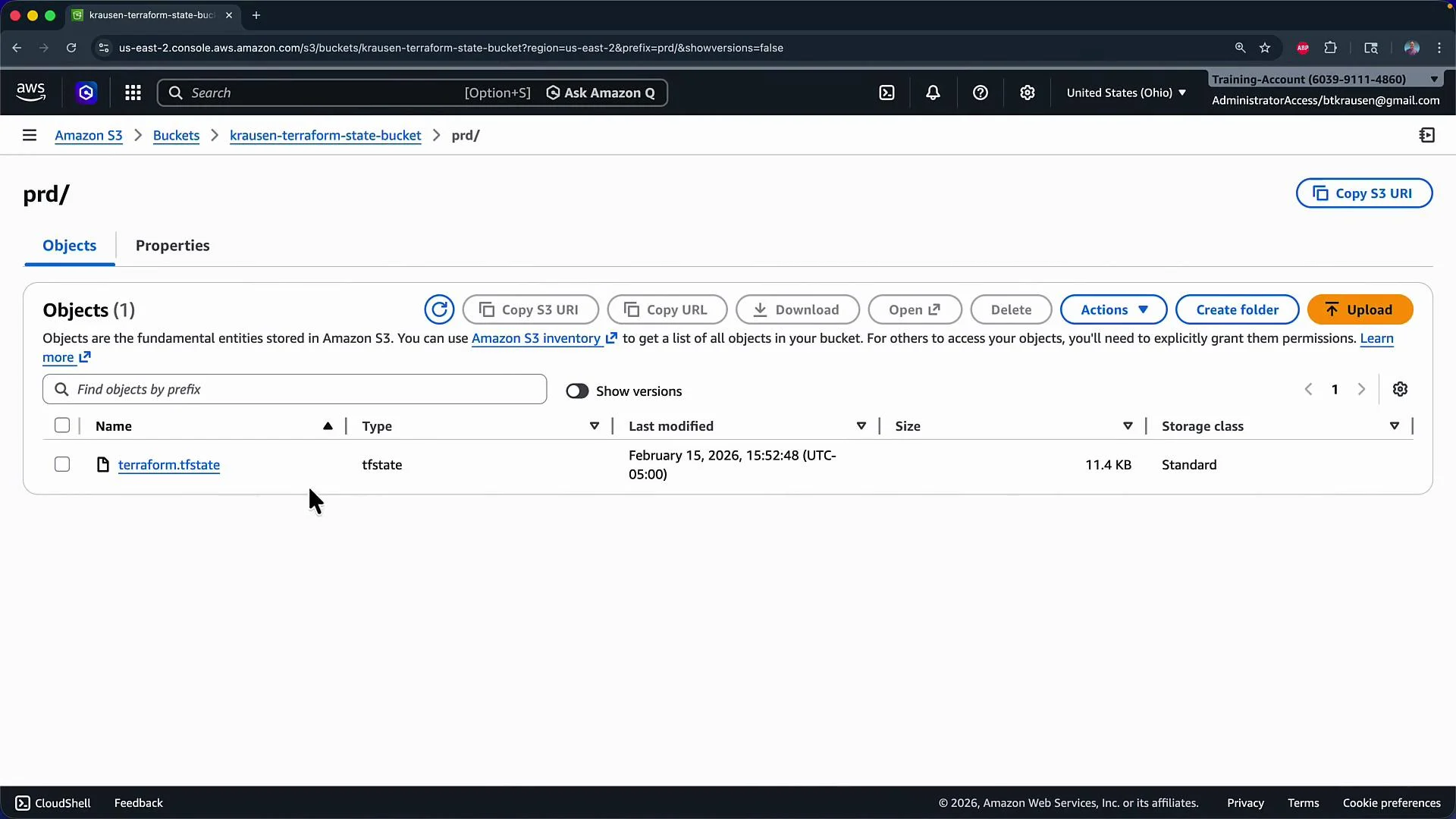Open the browser zoom magnifier icon

pyautogui.click(x=1240, y=48)
